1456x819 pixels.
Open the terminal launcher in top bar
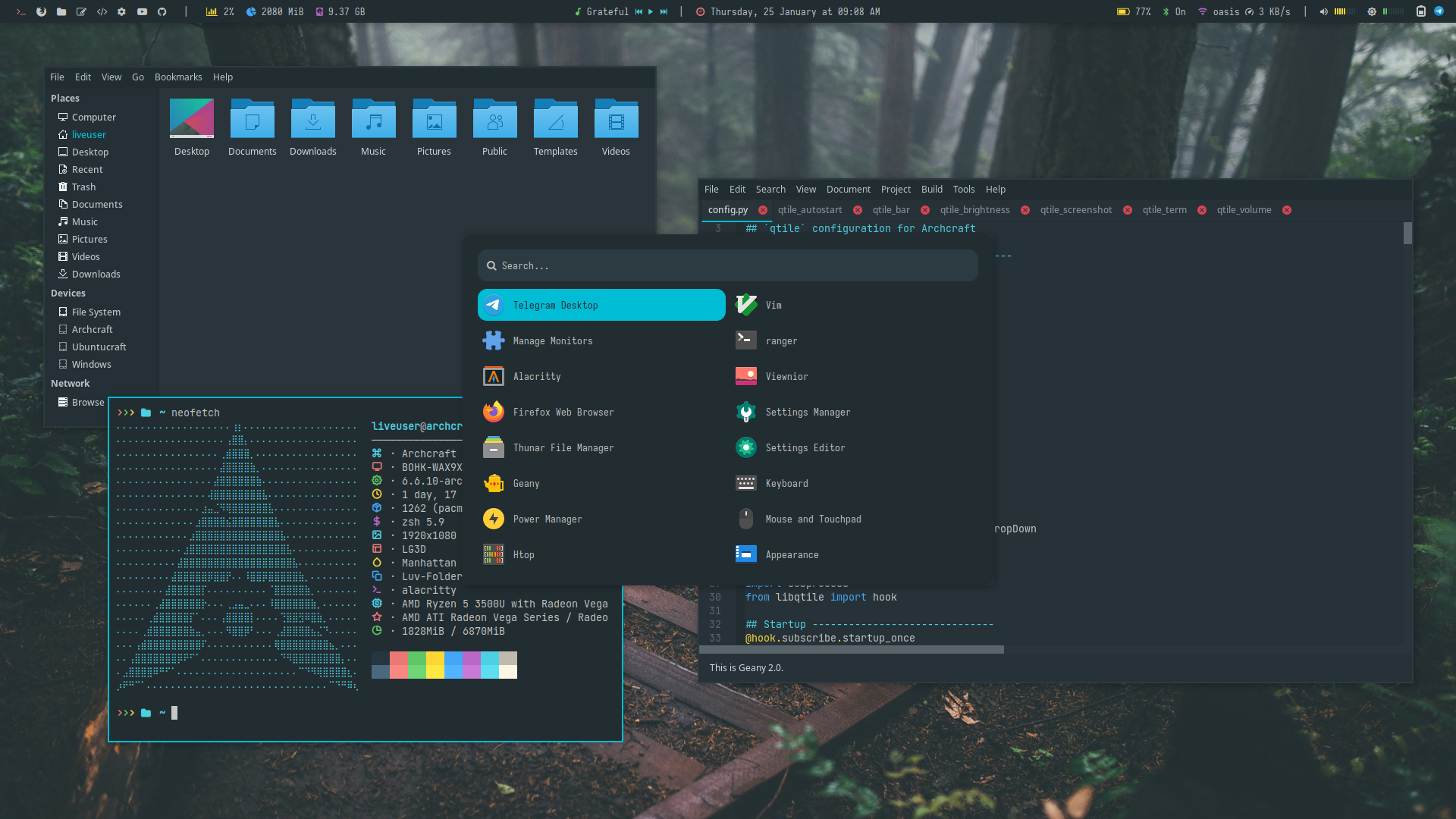[x=21, y=11]
